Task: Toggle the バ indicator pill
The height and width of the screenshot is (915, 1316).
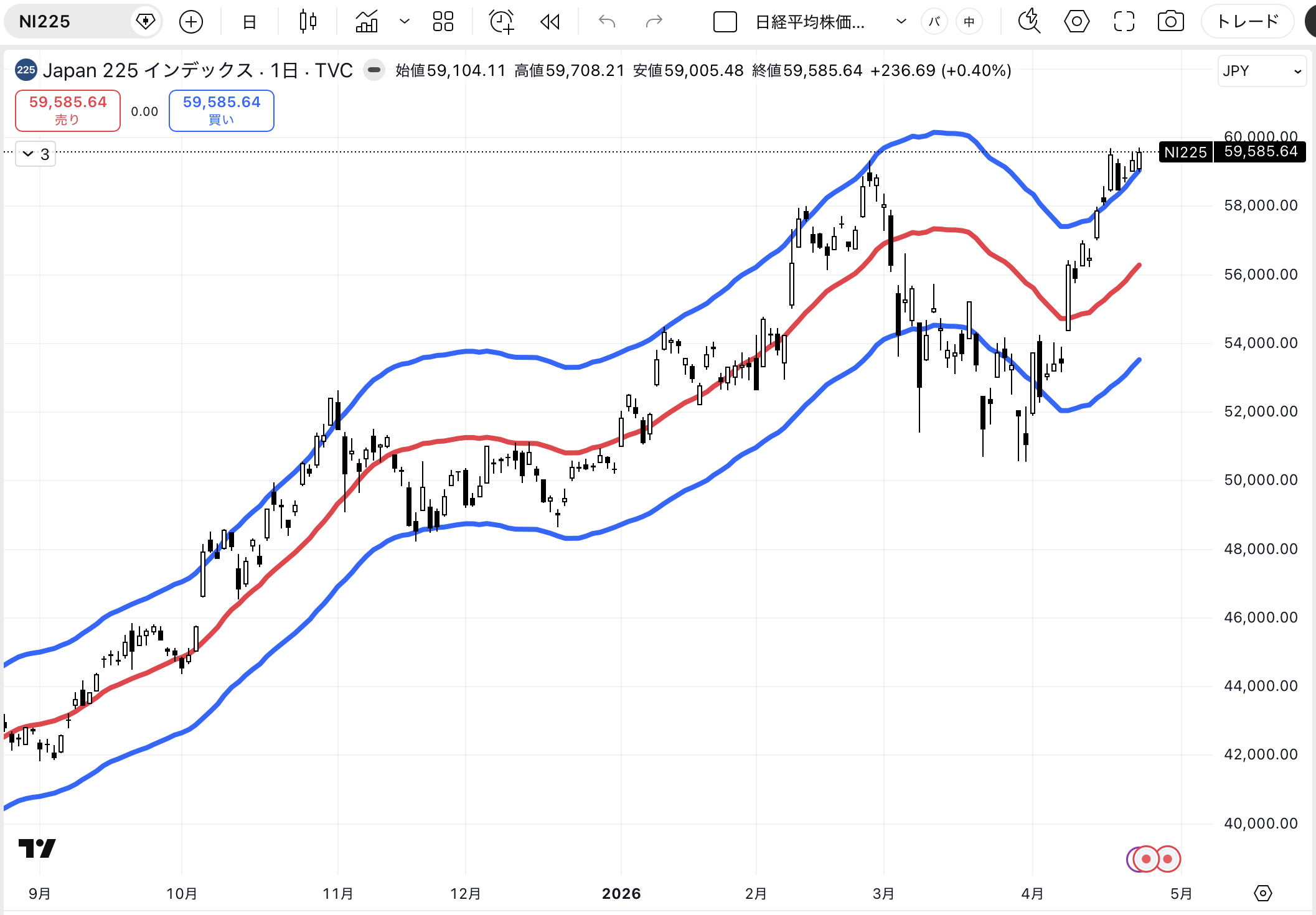Action: 934,22
